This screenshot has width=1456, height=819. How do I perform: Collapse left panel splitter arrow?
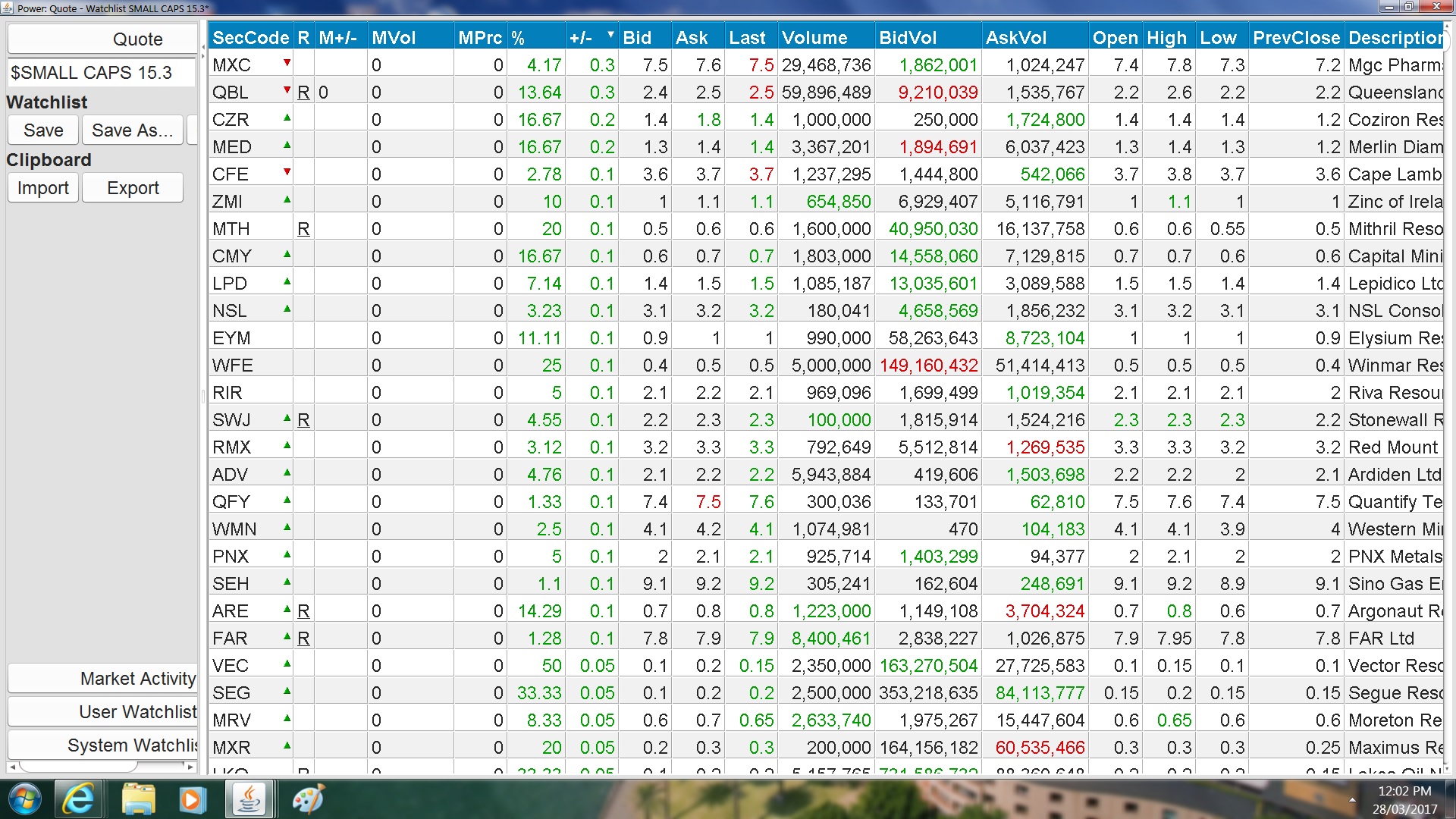tap(202, 47)
